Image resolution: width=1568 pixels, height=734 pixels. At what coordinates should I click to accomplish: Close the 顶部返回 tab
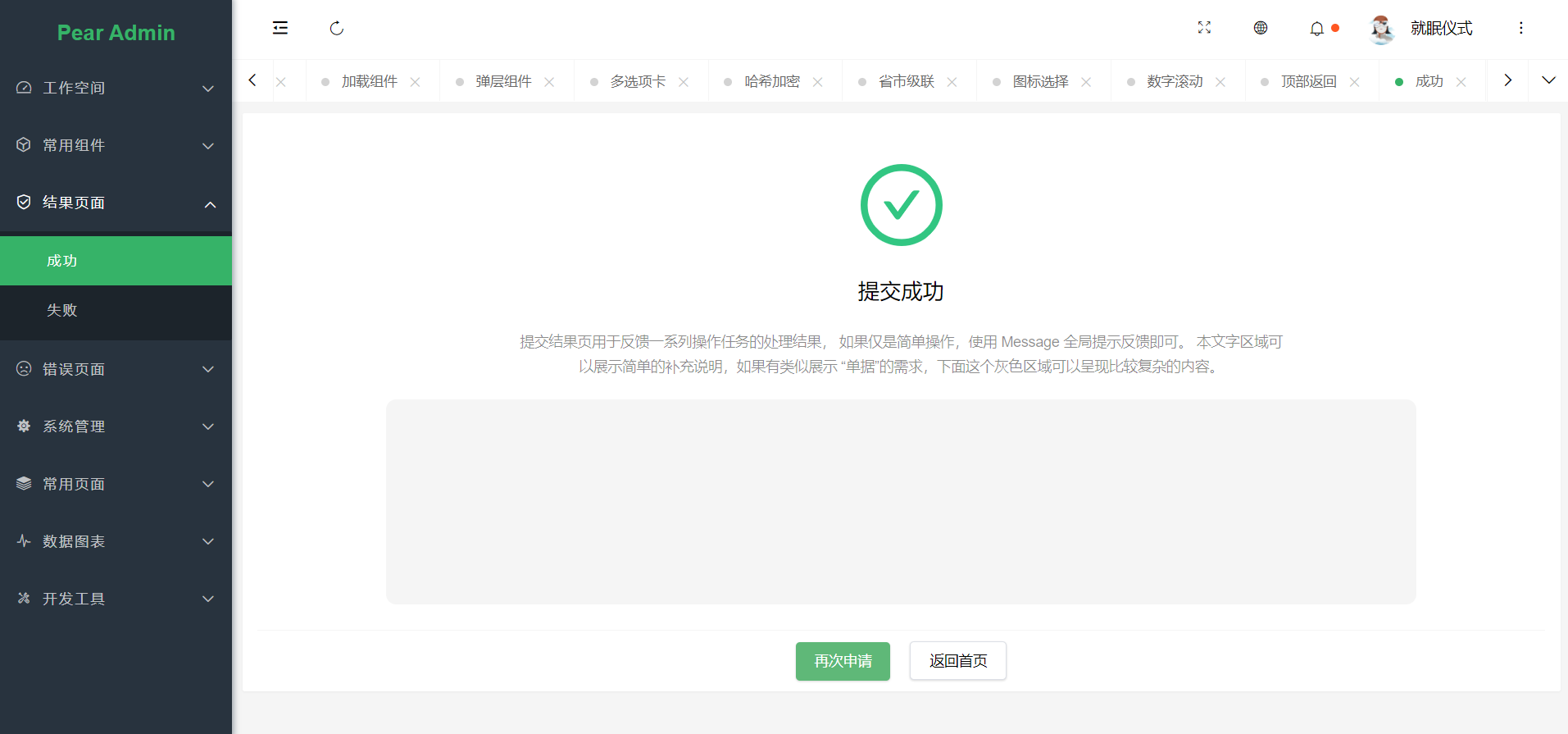point(1355,82)
